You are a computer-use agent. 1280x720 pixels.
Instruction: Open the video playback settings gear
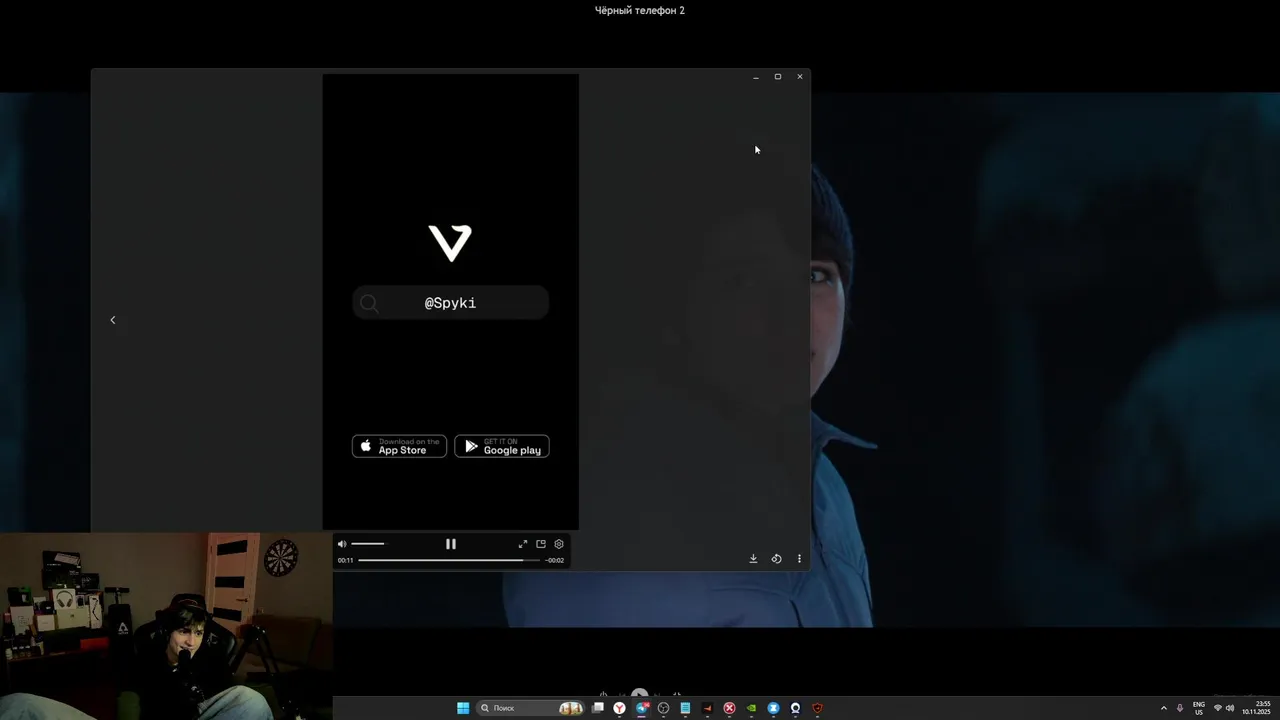[559, 544]
